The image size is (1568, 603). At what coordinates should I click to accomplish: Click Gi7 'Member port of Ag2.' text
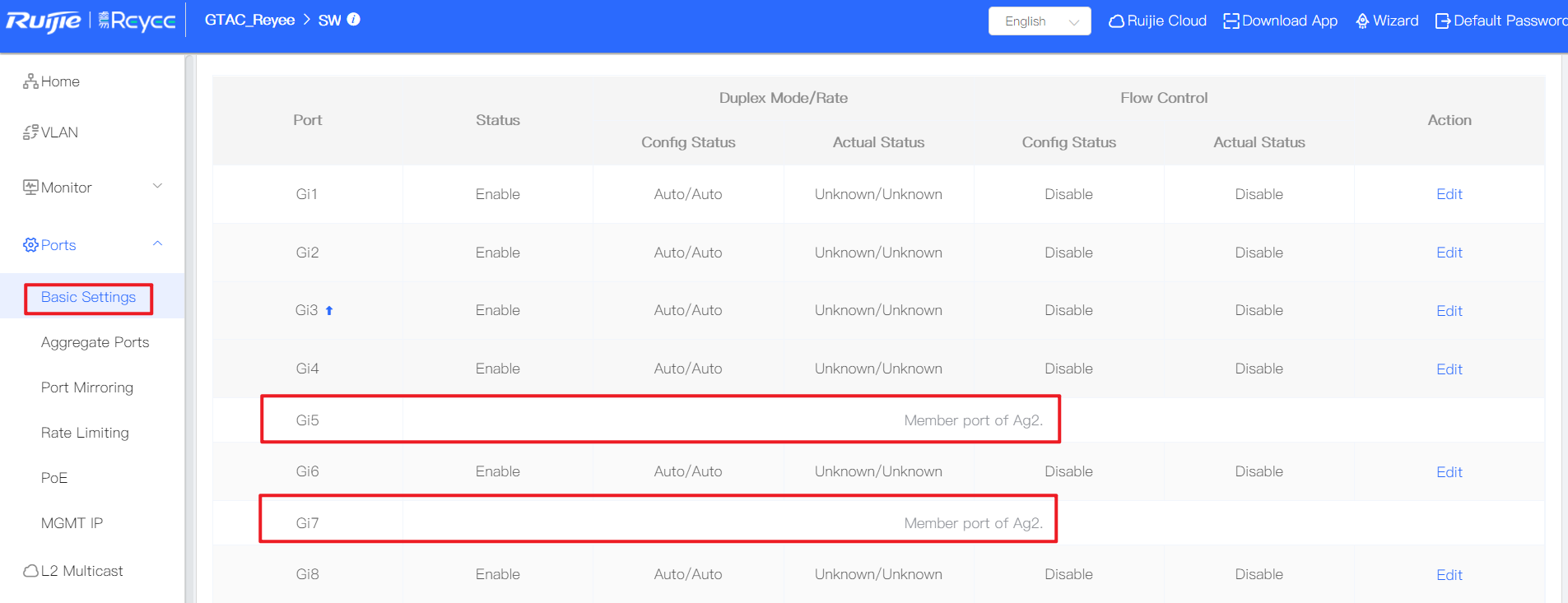point(973,523)
